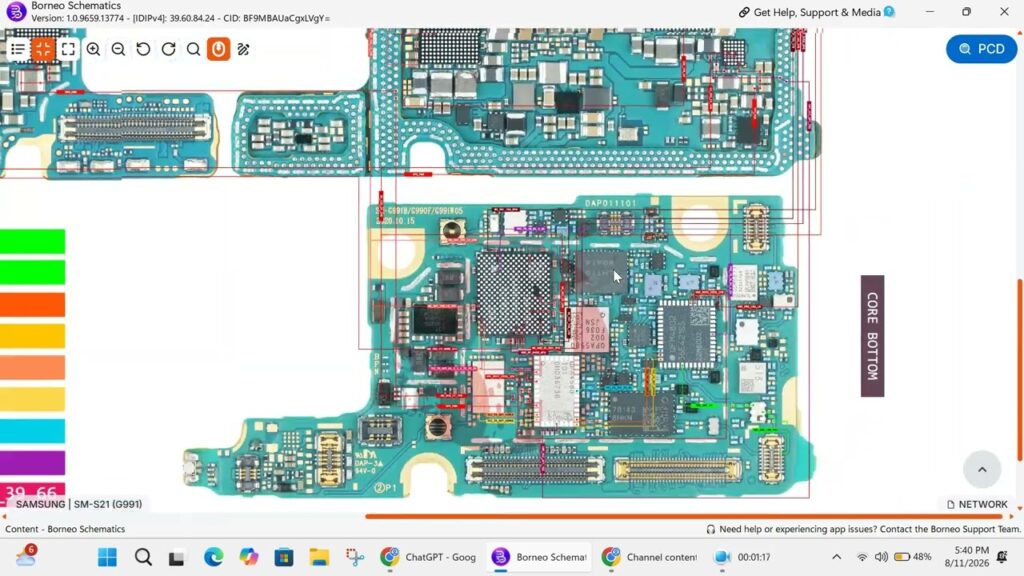Open the Wi-Fi network icon
This screenshot has width=1024, height=576.
pos(862,557)
